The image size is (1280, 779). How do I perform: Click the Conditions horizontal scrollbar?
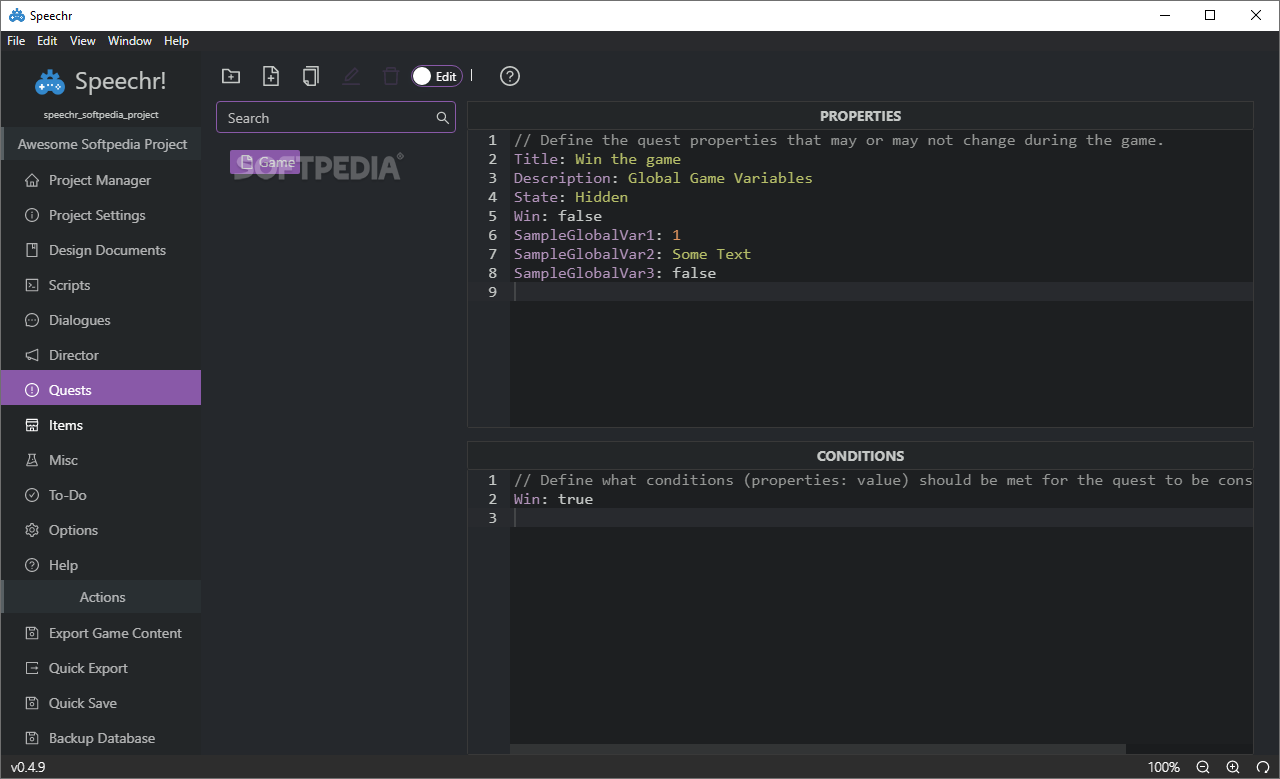(x=818, y=749)
